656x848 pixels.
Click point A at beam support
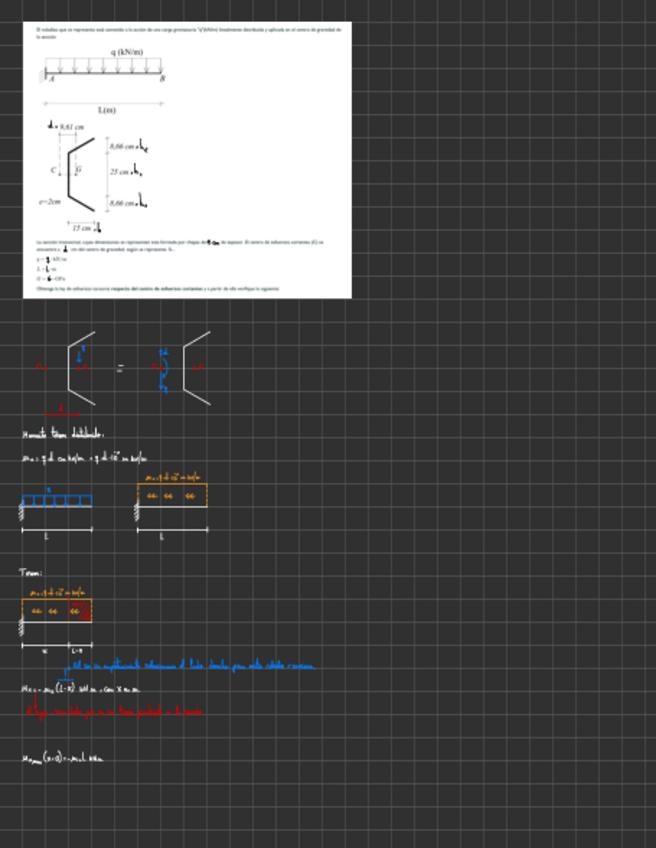pyautogui.click(x=51, y=80)
